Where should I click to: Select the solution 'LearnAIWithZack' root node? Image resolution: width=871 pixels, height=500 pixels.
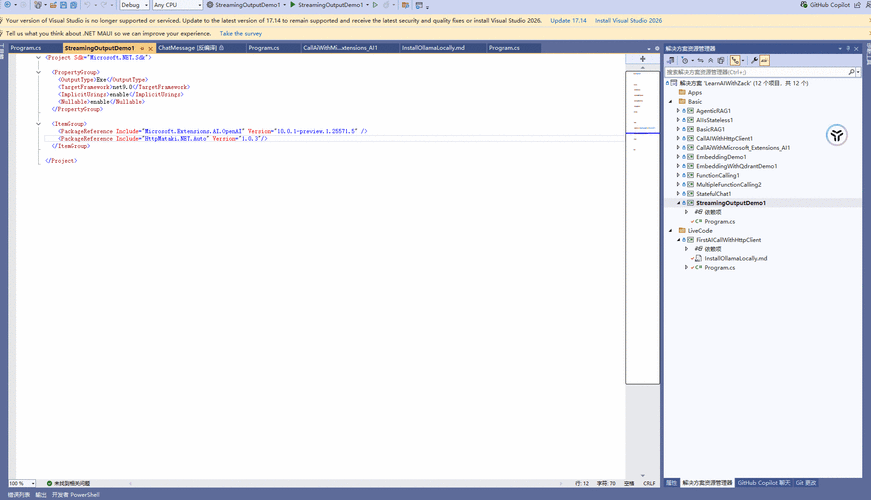(743, 83)
